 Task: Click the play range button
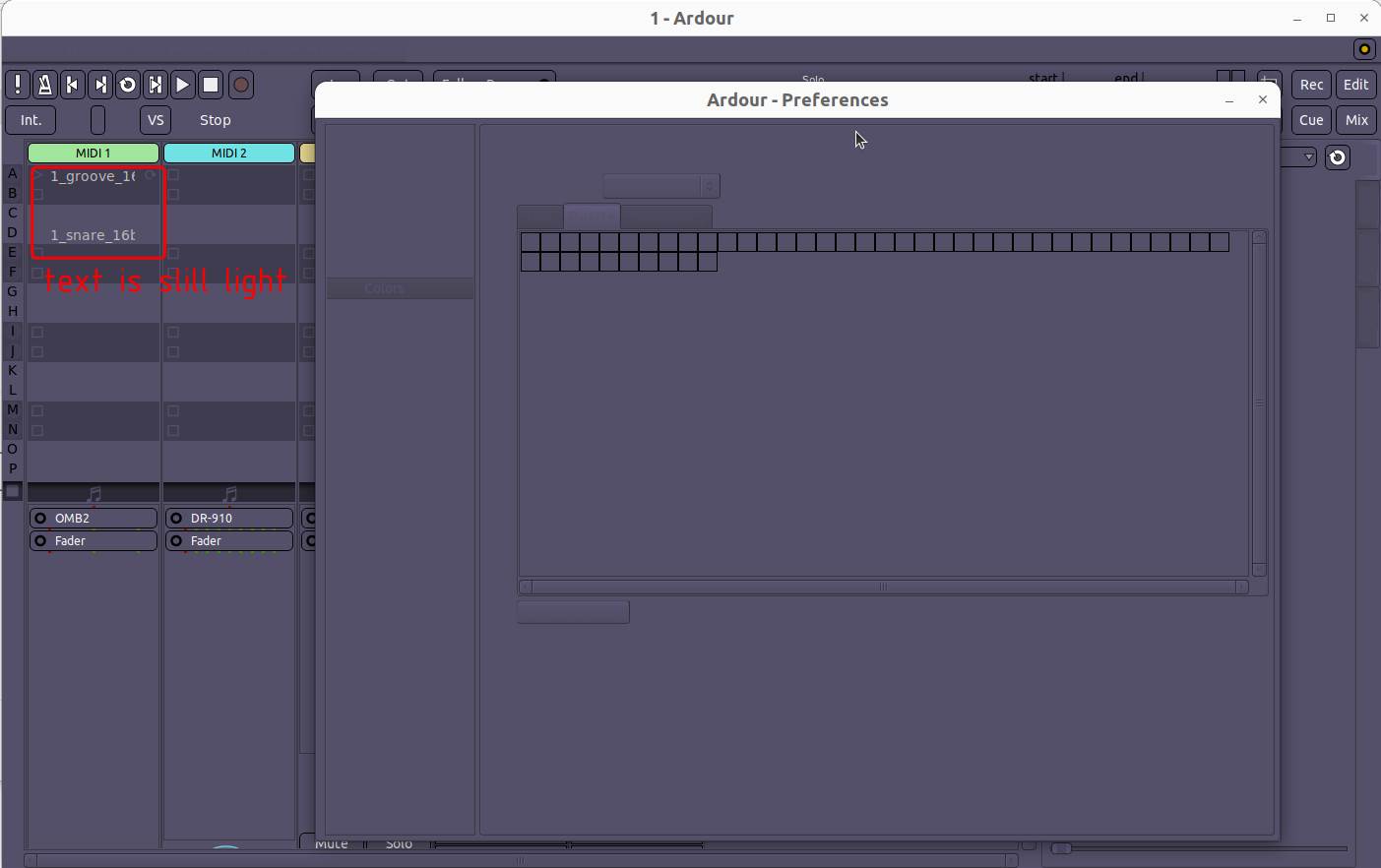[155, 85]
